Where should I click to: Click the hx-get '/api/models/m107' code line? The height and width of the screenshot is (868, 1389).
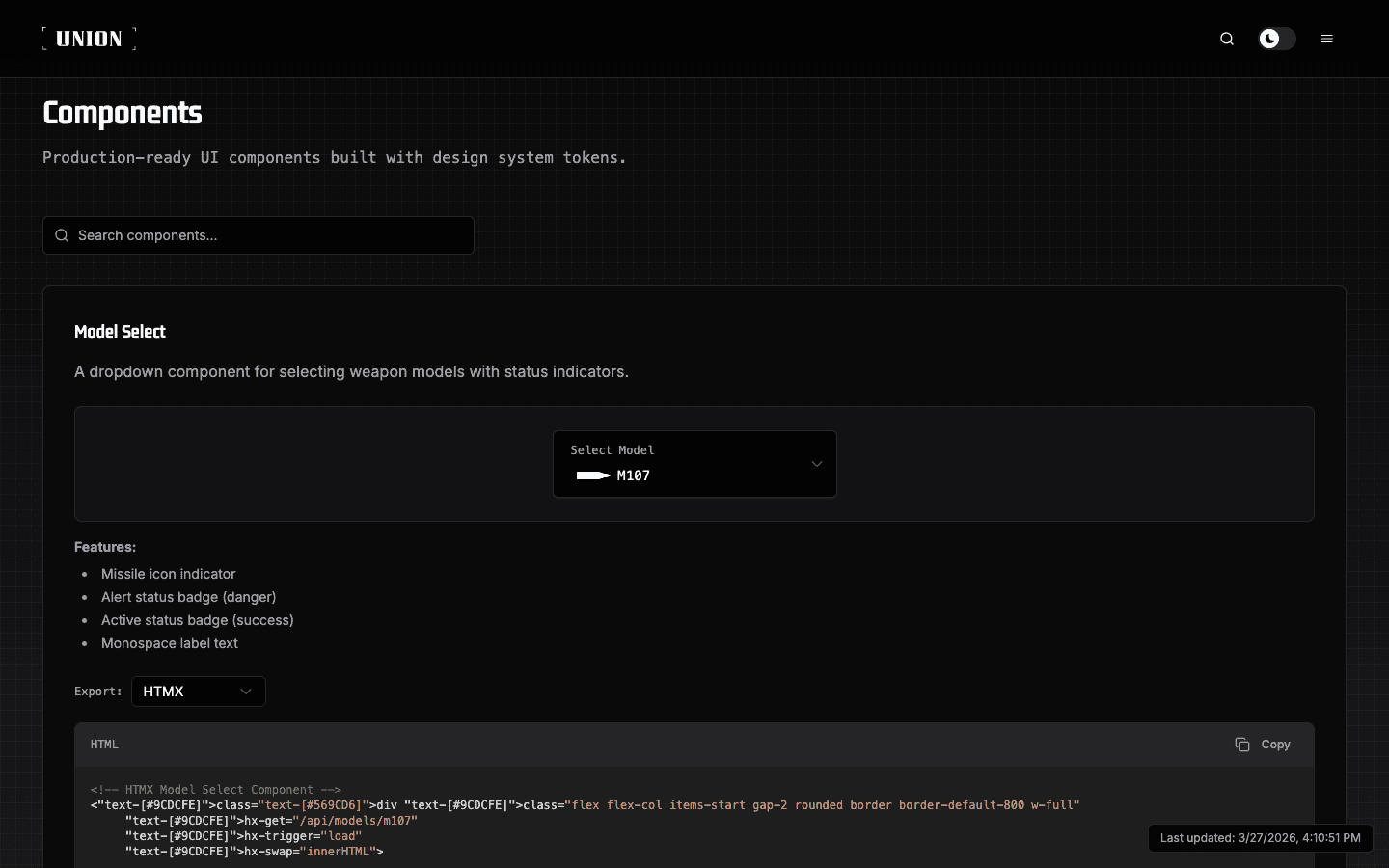click(271, 821)
